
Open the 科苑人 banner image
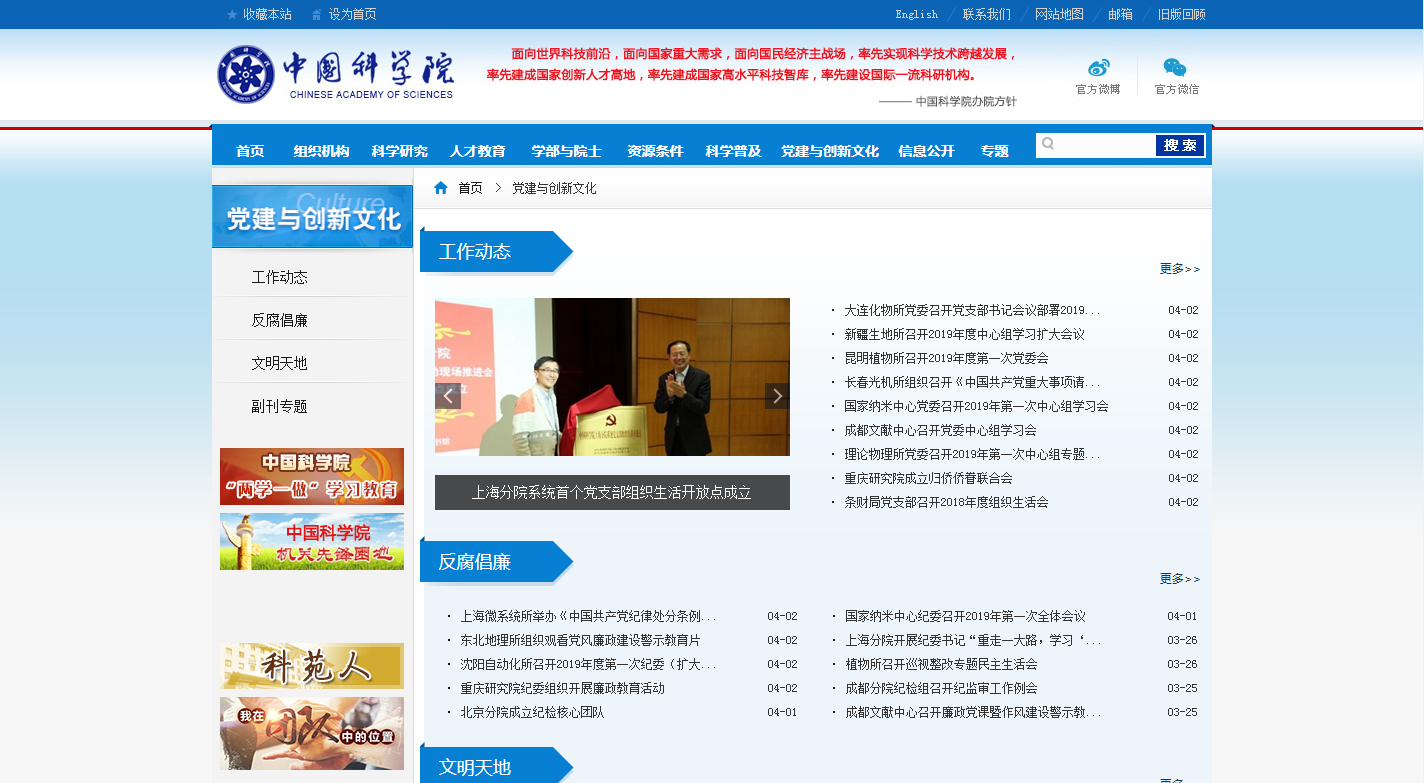[312, 666]
